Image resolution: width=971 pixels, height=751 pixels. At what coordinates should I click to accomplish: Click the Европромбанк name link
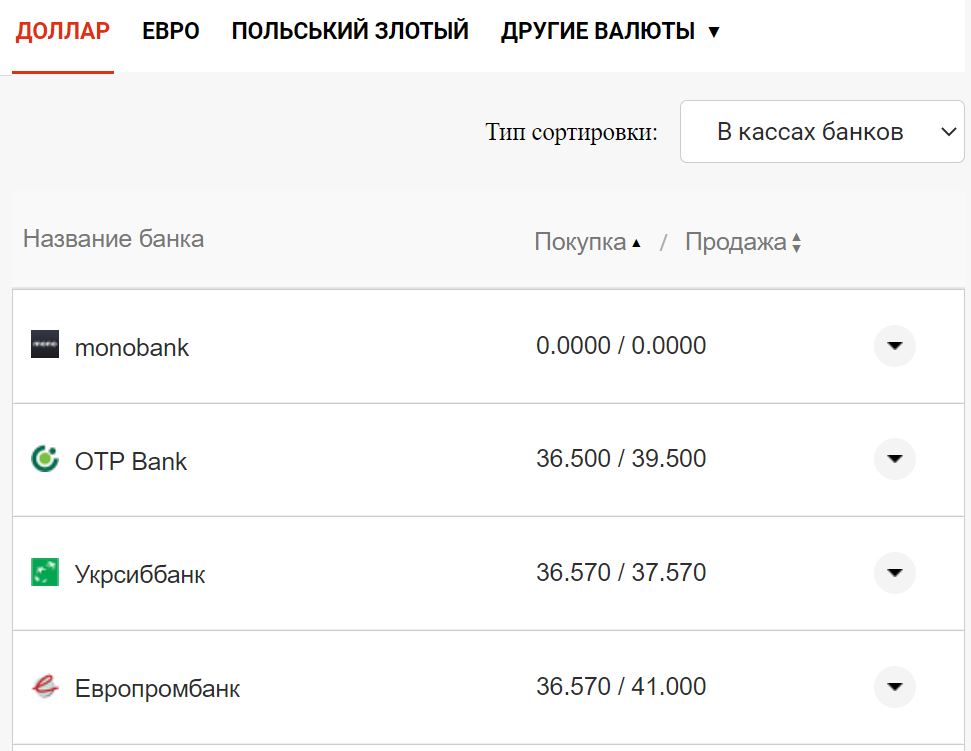155,688
